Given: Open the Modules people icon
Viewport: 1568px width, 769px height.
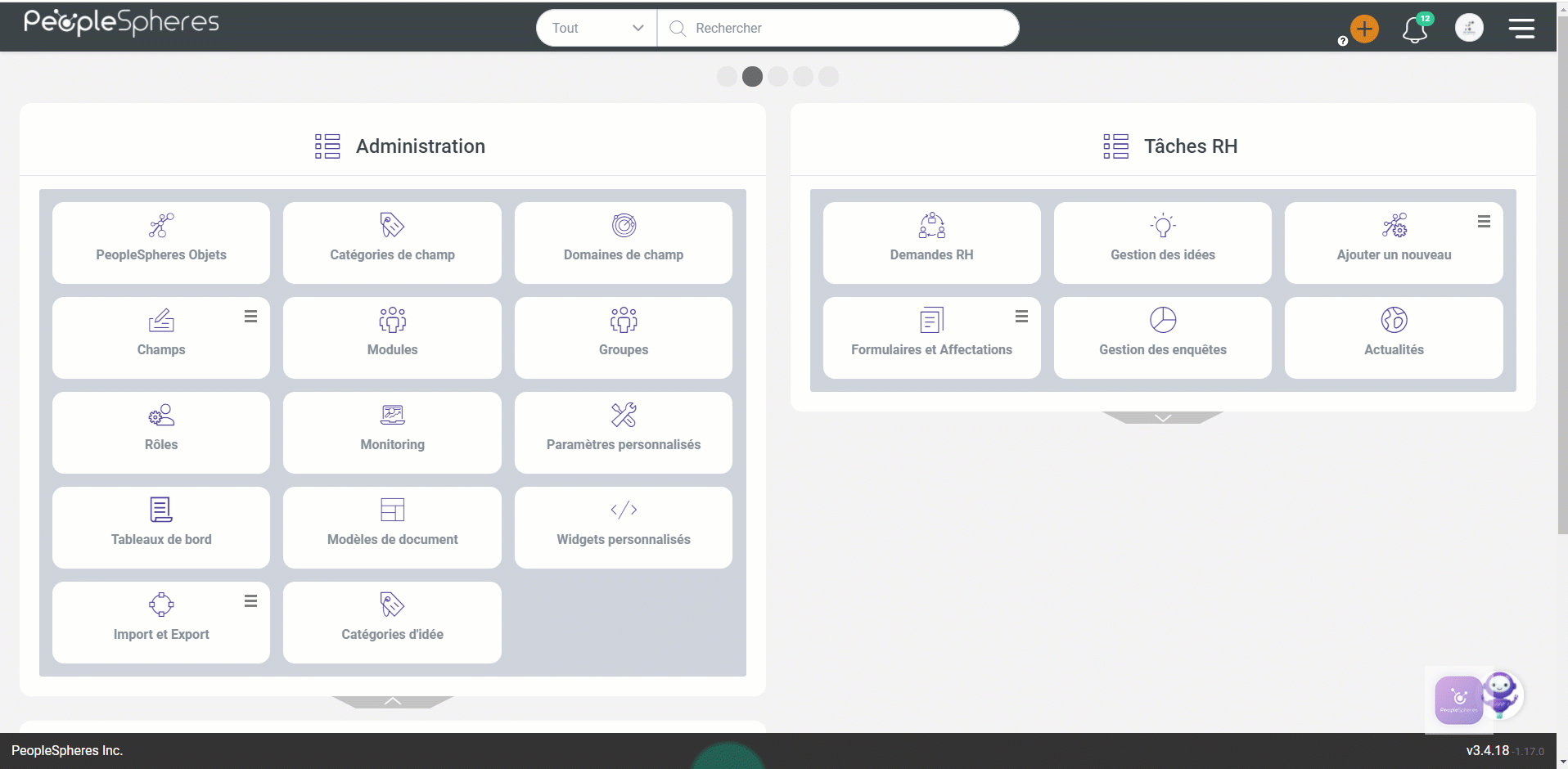Looking at the screenshot, I should (392, 320).
